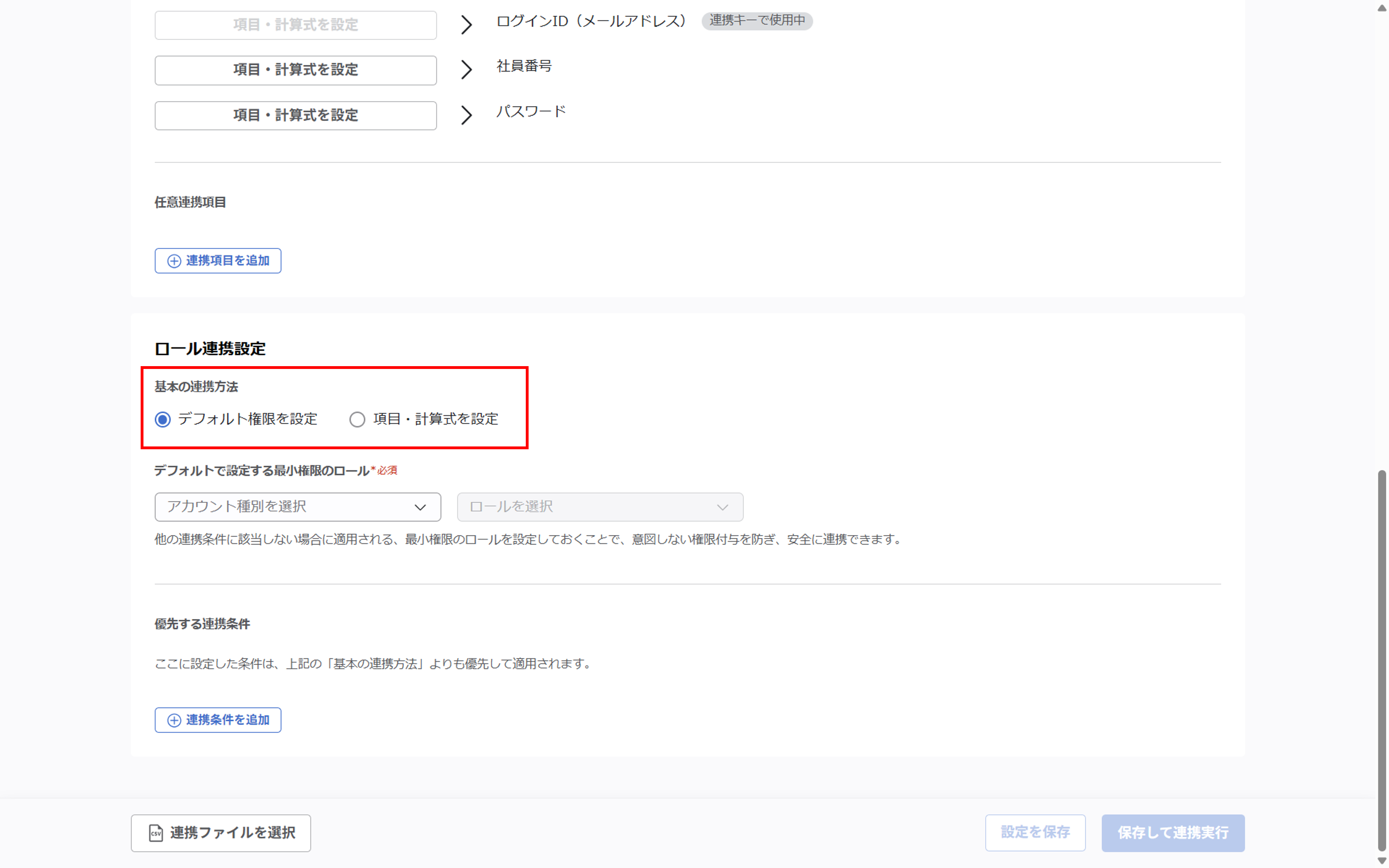Click the CSV file icon in 連携ファイルを選択
The height and width of the screenshot is (868, 1389).
155,833
